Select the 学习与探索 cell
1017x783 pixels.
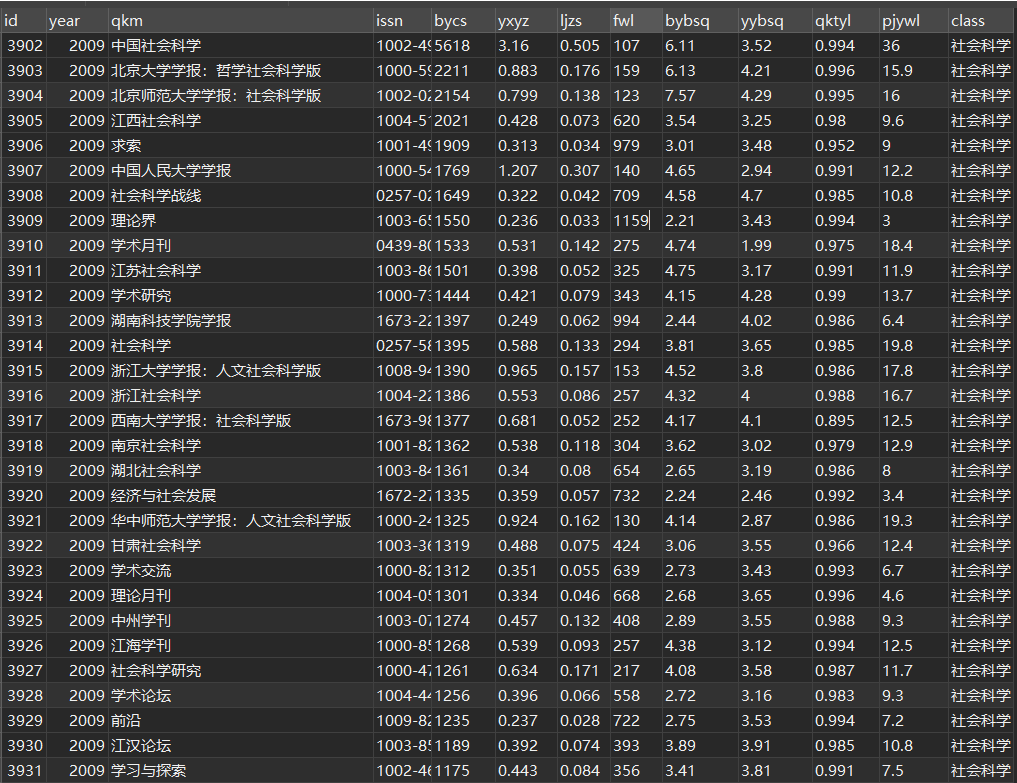click(241, 770)
